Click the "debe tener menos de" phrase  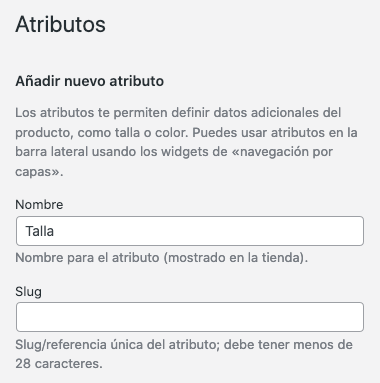pos(288,344)
